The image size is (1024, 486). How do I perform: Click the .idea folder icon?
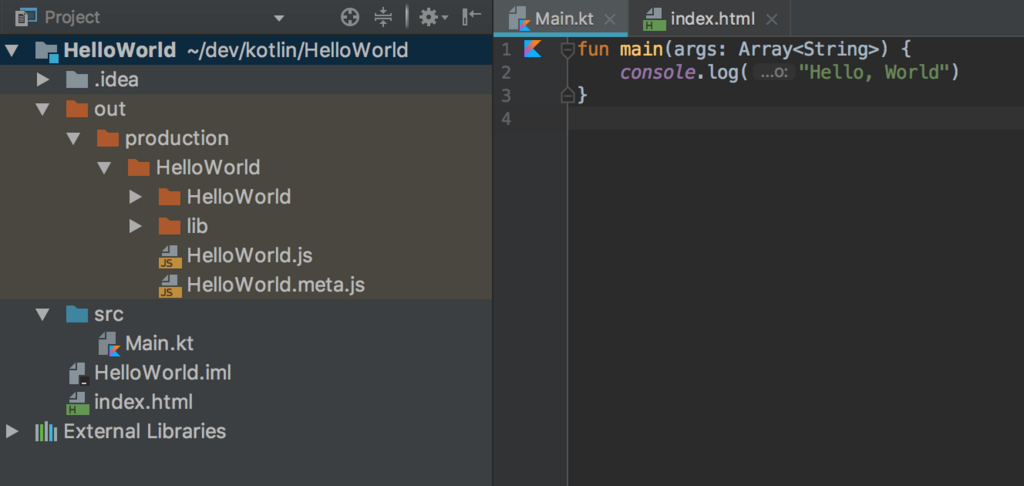(x=77, y=80)
